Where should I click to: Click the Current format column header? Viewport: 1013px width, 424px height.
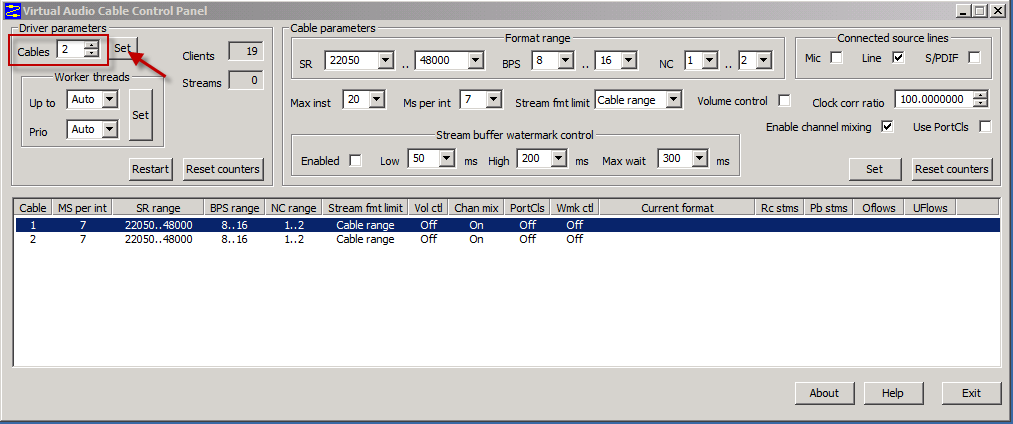(x=677, y=207)
